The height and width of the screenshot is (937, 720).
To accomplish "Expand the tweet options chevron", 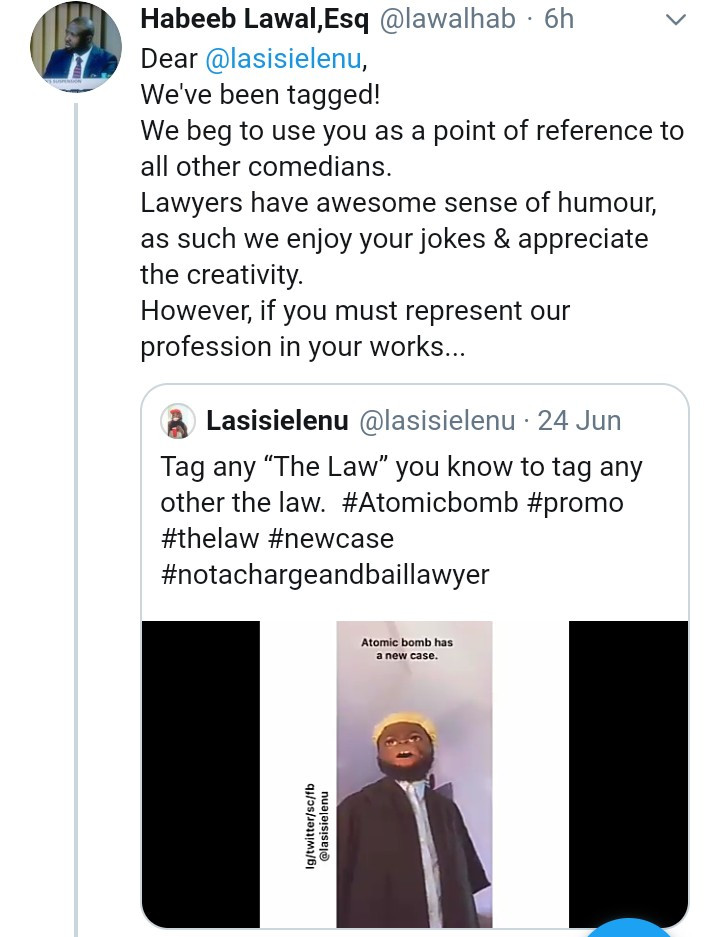I will pos(676,19).
